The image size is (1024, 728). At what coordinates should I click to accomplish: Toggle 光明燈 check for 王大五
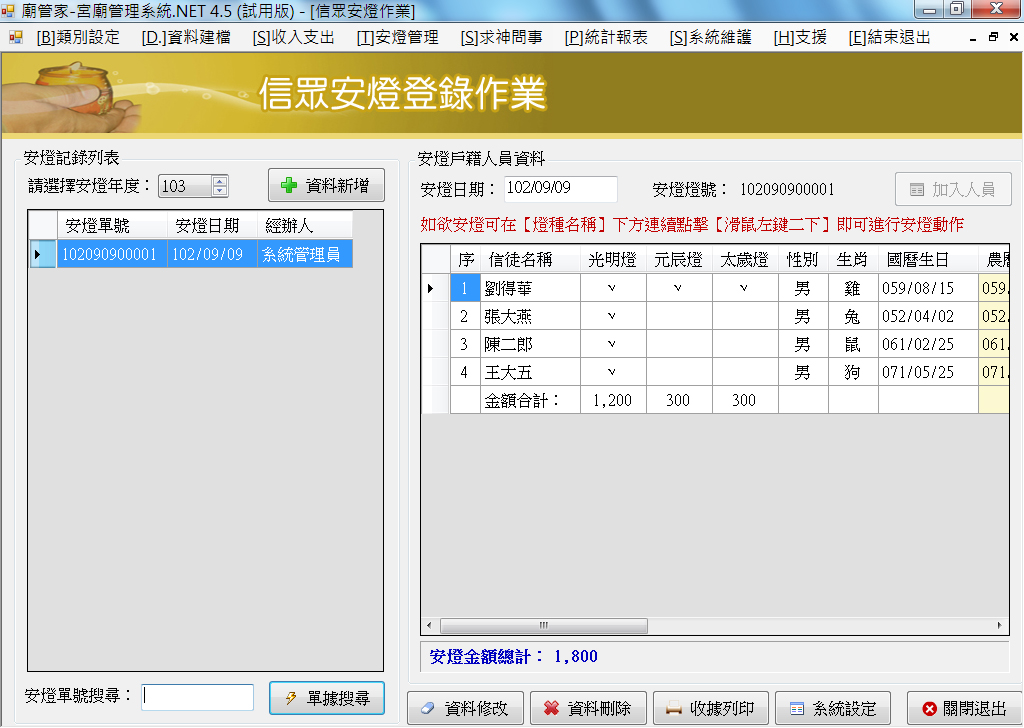click(x=612, y=372)
